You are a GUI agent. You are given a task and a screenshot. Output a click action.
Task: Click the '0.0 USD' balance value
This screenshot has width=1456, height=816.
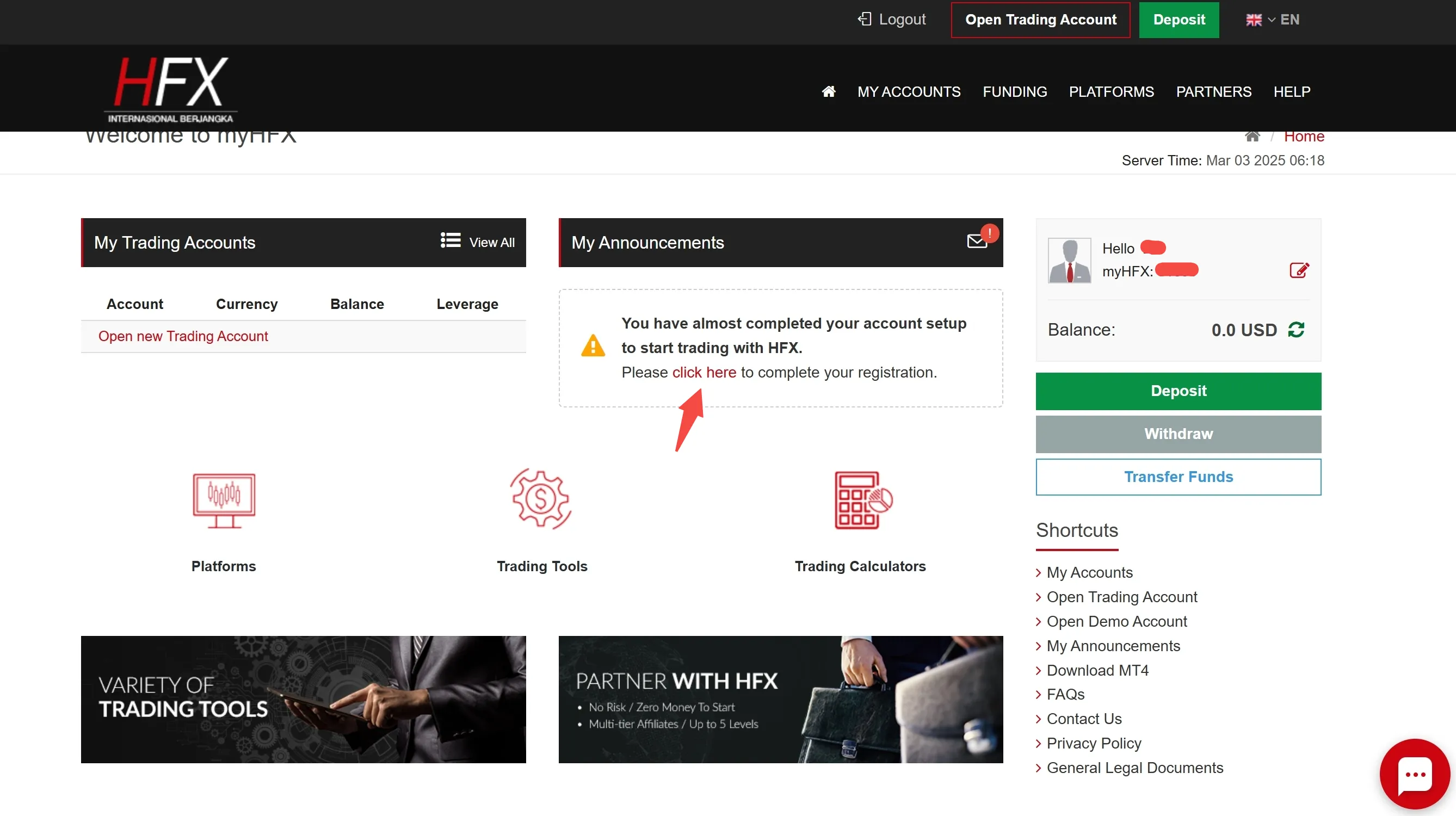(x=1244, y=330)
